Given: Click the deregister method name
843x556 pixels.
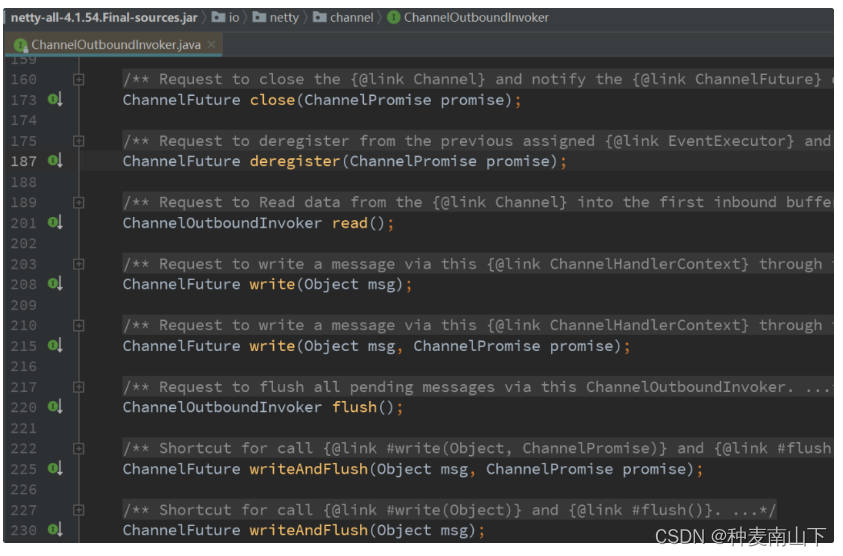Looking at the screenshot, I should (295, 161).
